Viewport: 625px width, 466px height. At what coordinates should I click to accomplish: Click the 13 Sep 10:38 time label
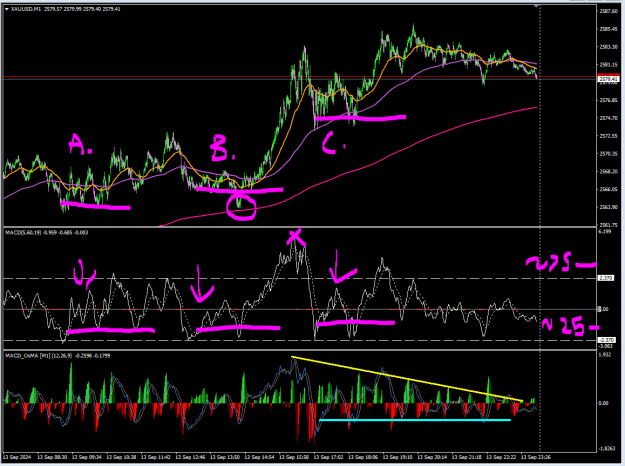point(122,457)
